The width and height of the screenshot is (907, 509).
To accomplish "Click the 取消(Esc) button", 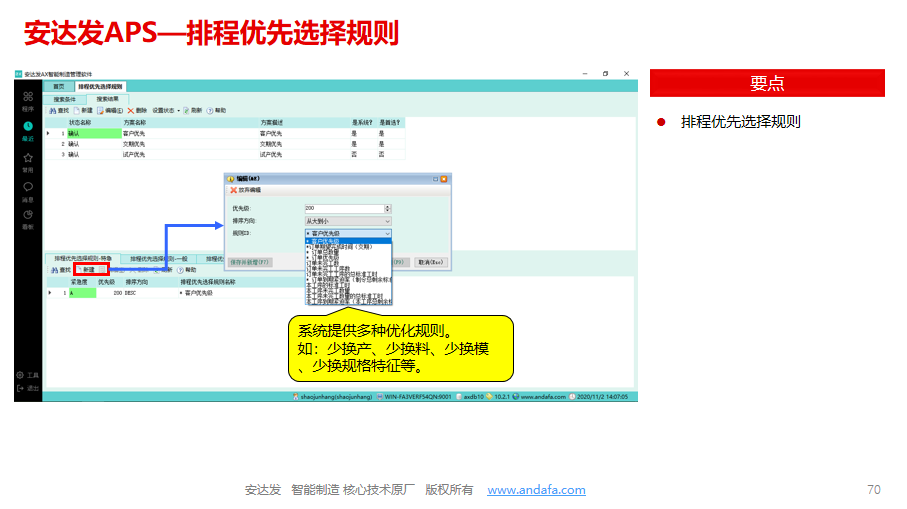I will [x=430, y=262].
